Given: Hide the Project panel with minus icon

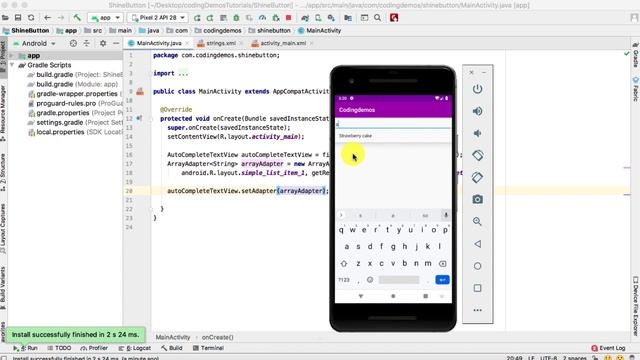Looking at the screenshot, I should pos(116,43).
